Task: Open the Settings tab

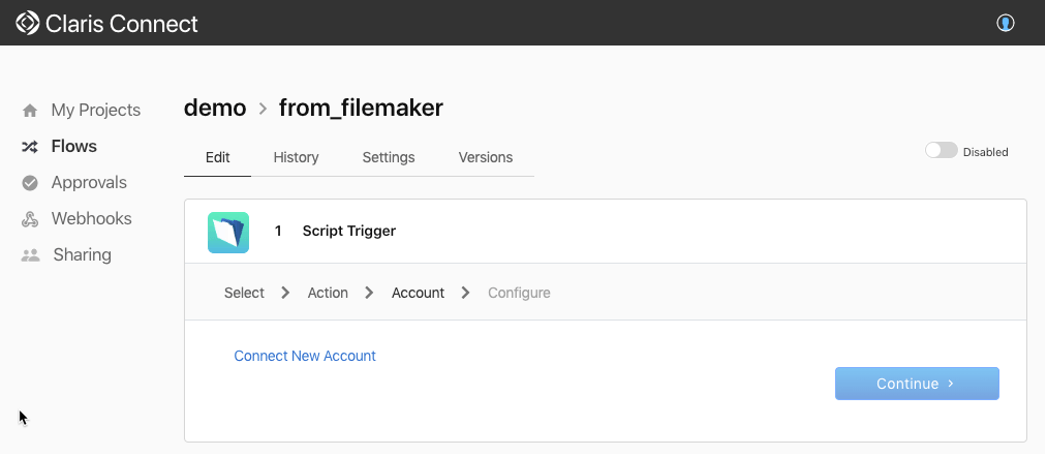Action: click(x=389, y=157)
